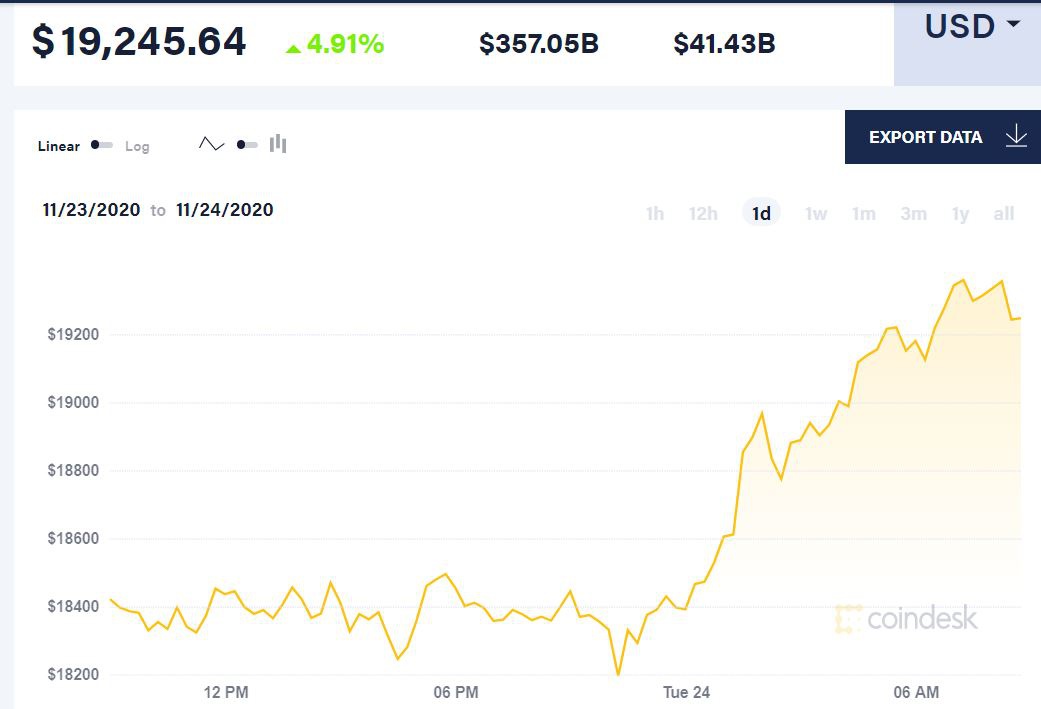The height and width of the screenshot is (709, 1041).
Task: Click the start date 11/23/2020
Action: tap(91, 210)
